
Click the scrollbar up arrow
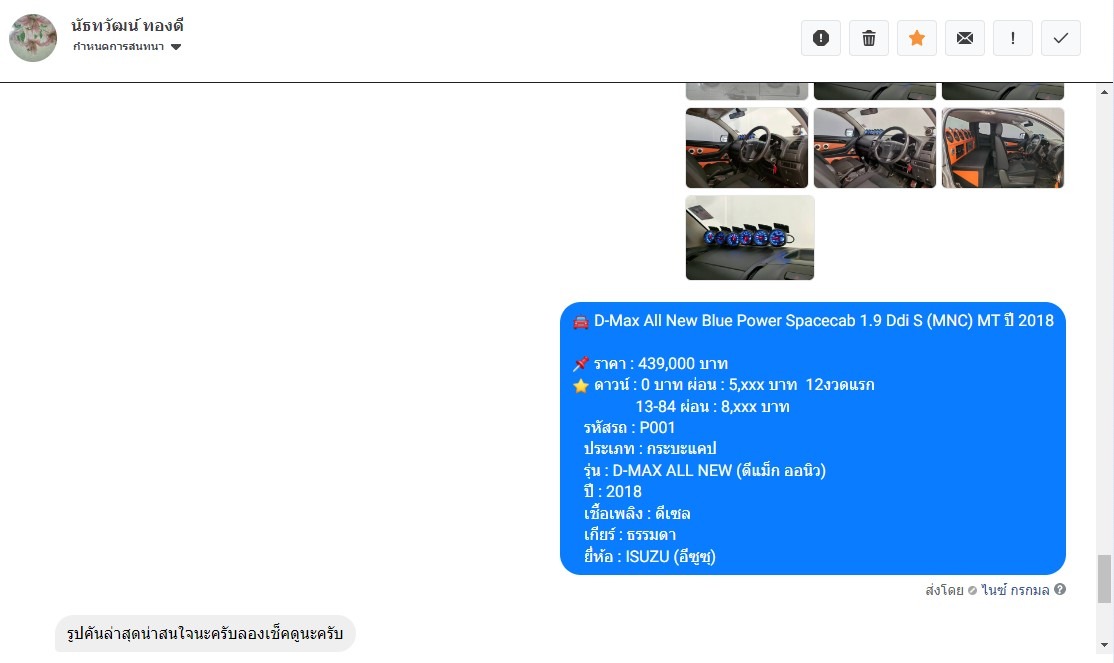1104,92
